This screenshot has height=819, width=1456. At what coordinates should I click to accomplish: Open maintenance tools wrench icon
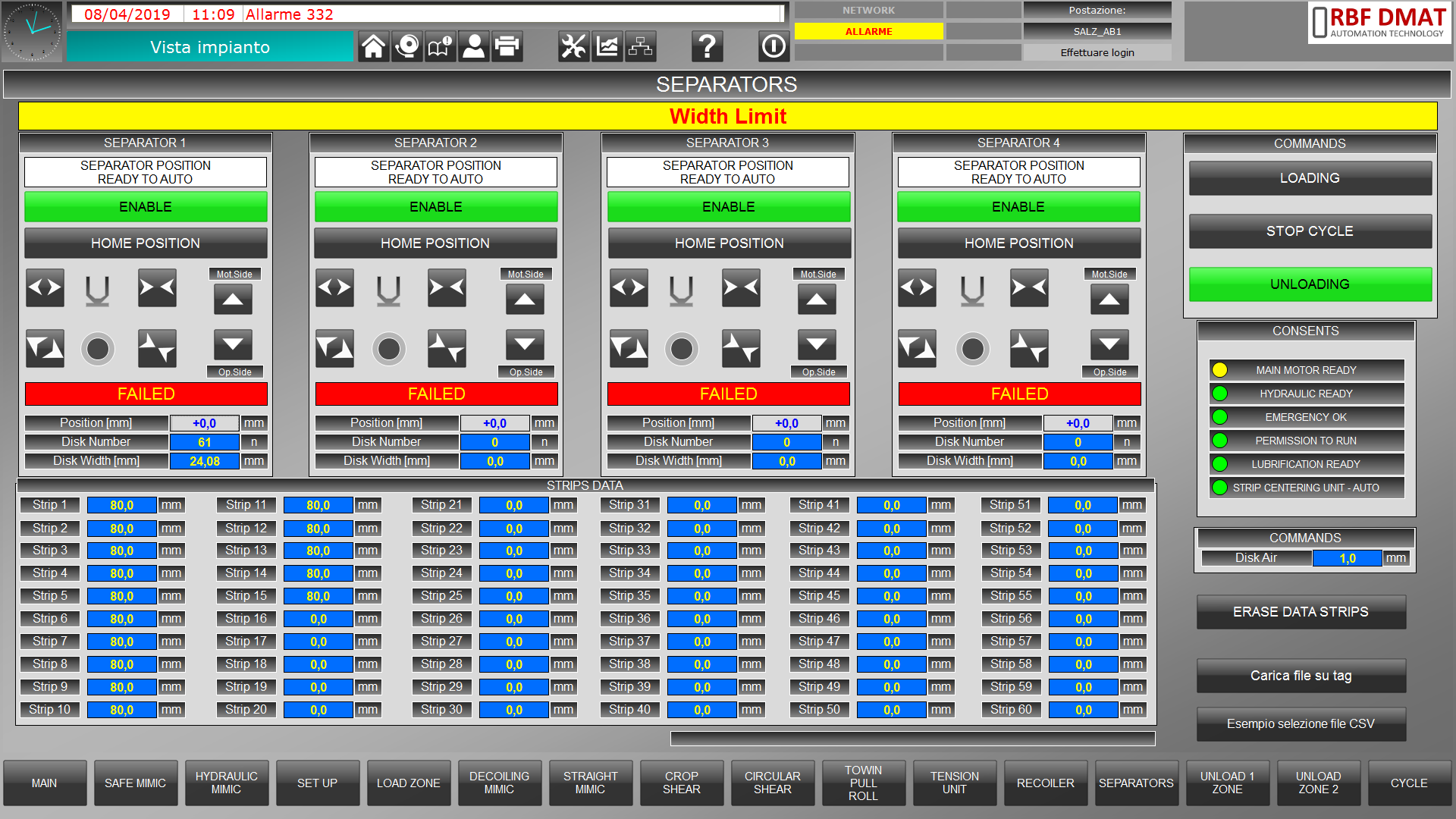(x=573, y=47)
